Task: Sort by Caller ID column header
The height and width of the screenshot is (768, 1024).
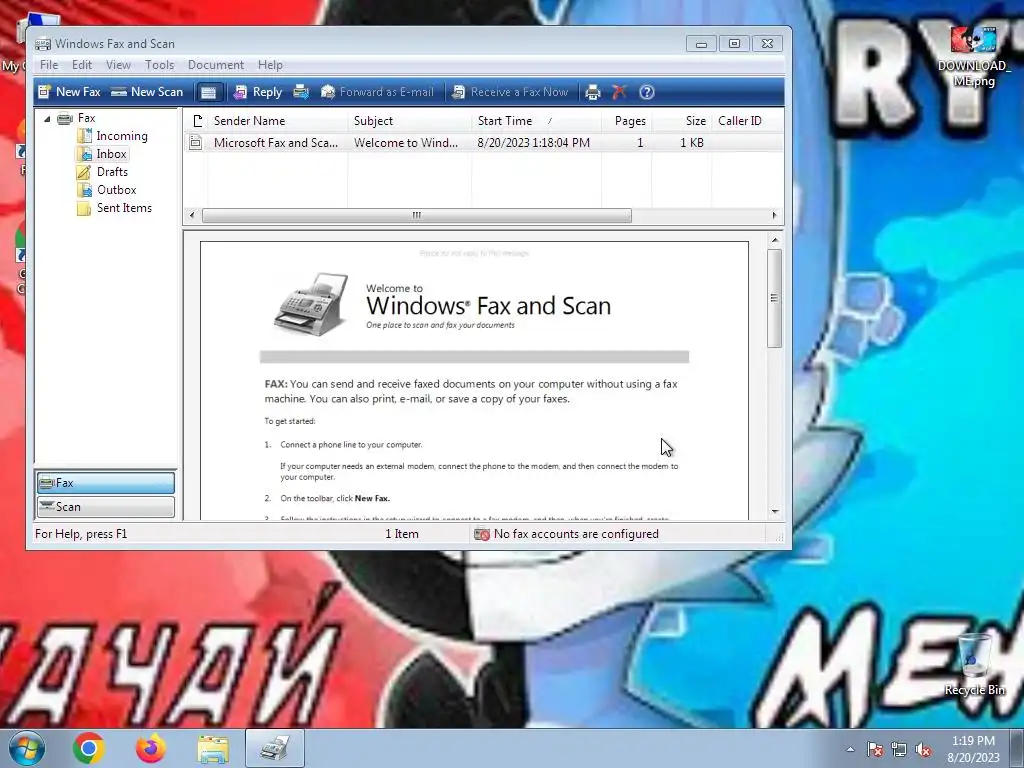Action: tap(747, 121)
